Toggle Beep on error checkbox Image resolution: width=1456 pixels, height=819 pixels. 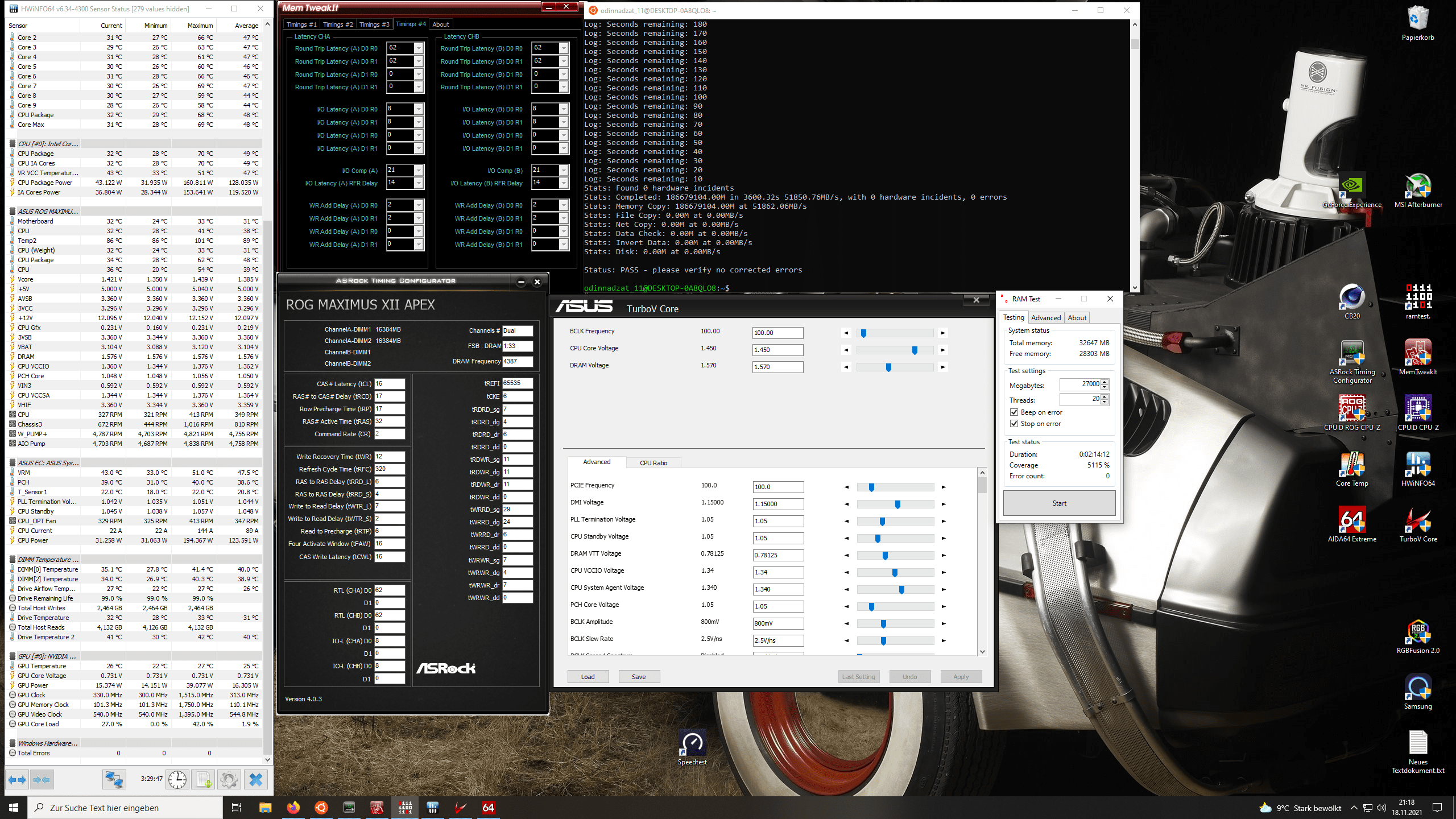(x=1014, y=412)
